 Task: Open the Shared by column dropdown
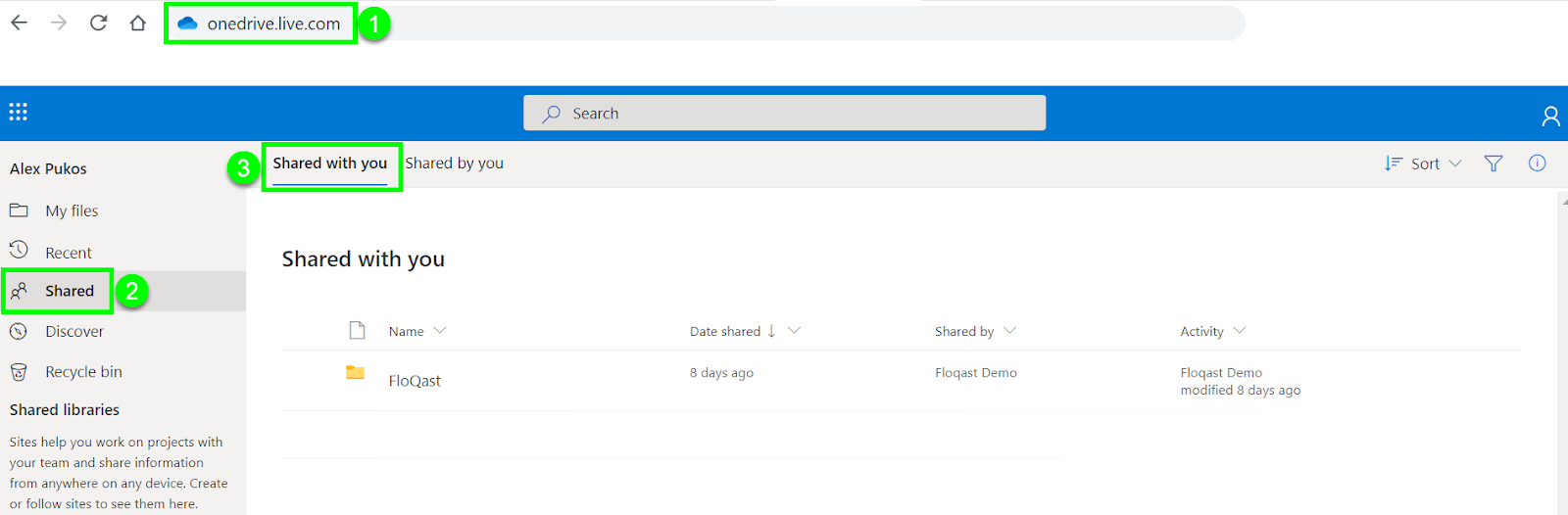(x=1009, y=331)
